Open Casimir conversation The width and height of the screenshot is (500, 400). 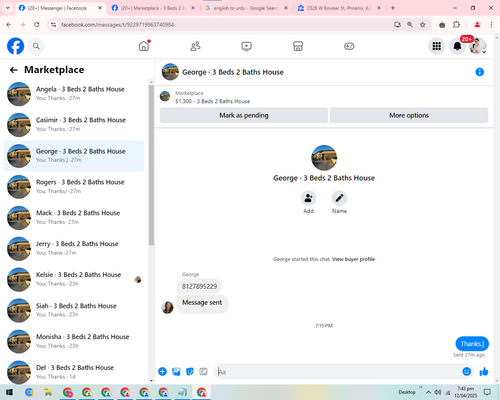click(74, 125)
